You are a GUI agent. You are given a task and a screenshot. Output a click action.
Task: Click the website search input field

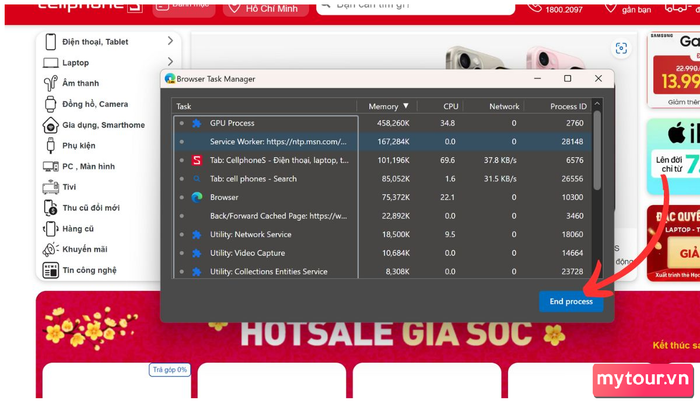(x=416, y=7)
